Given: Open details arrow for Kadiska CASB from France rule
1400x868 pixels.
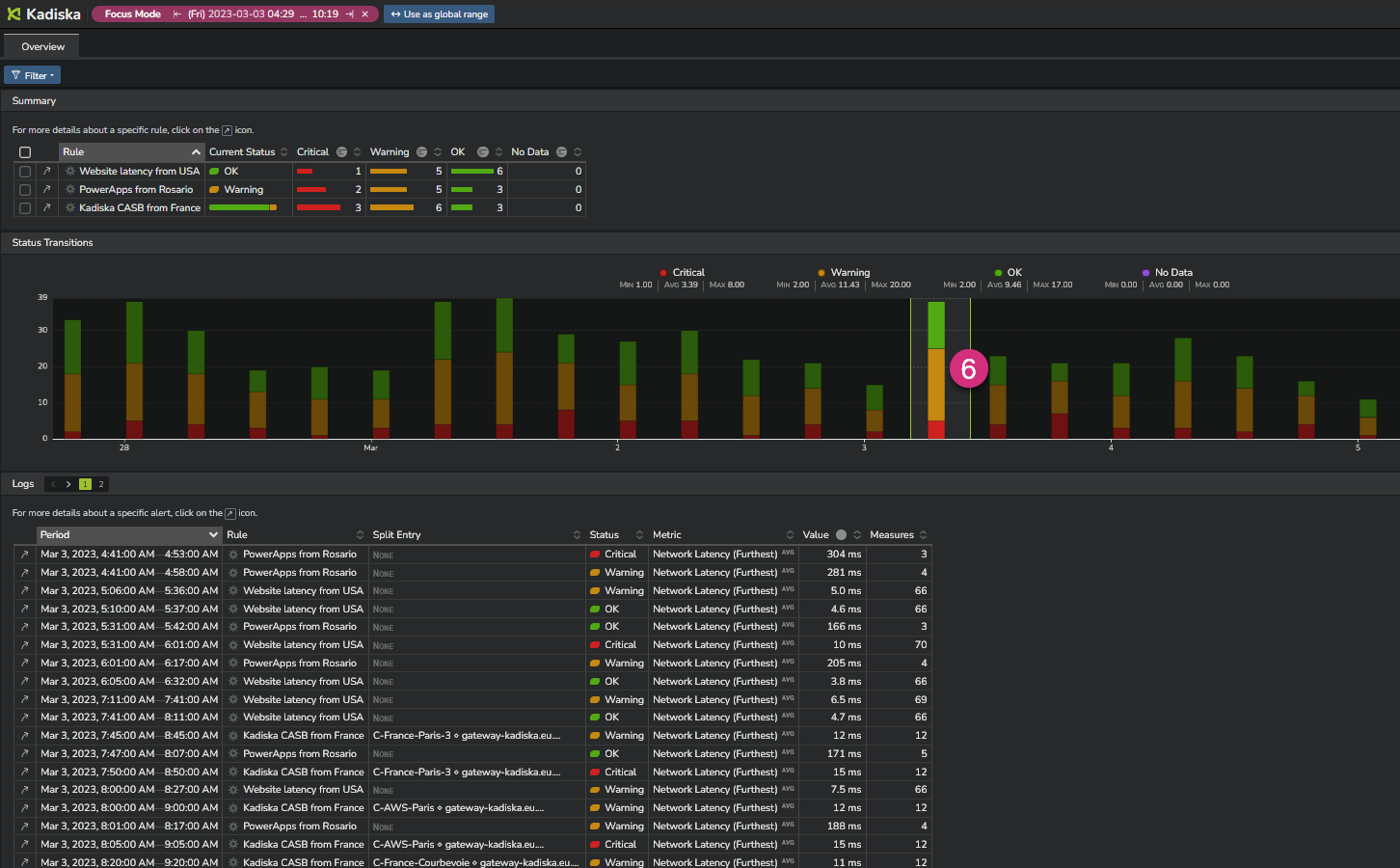Looking at the screenshot, I should (46, 208).
